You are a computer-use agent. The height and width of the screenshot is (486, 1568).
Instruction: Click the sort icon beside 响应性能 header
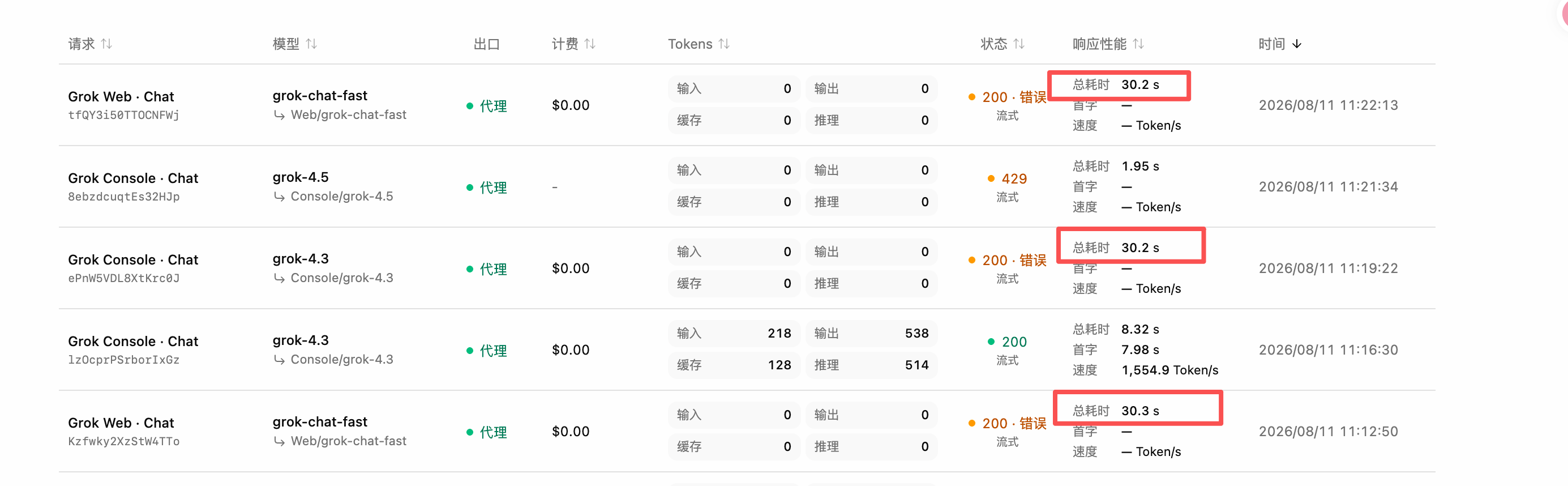(1138, 44)
